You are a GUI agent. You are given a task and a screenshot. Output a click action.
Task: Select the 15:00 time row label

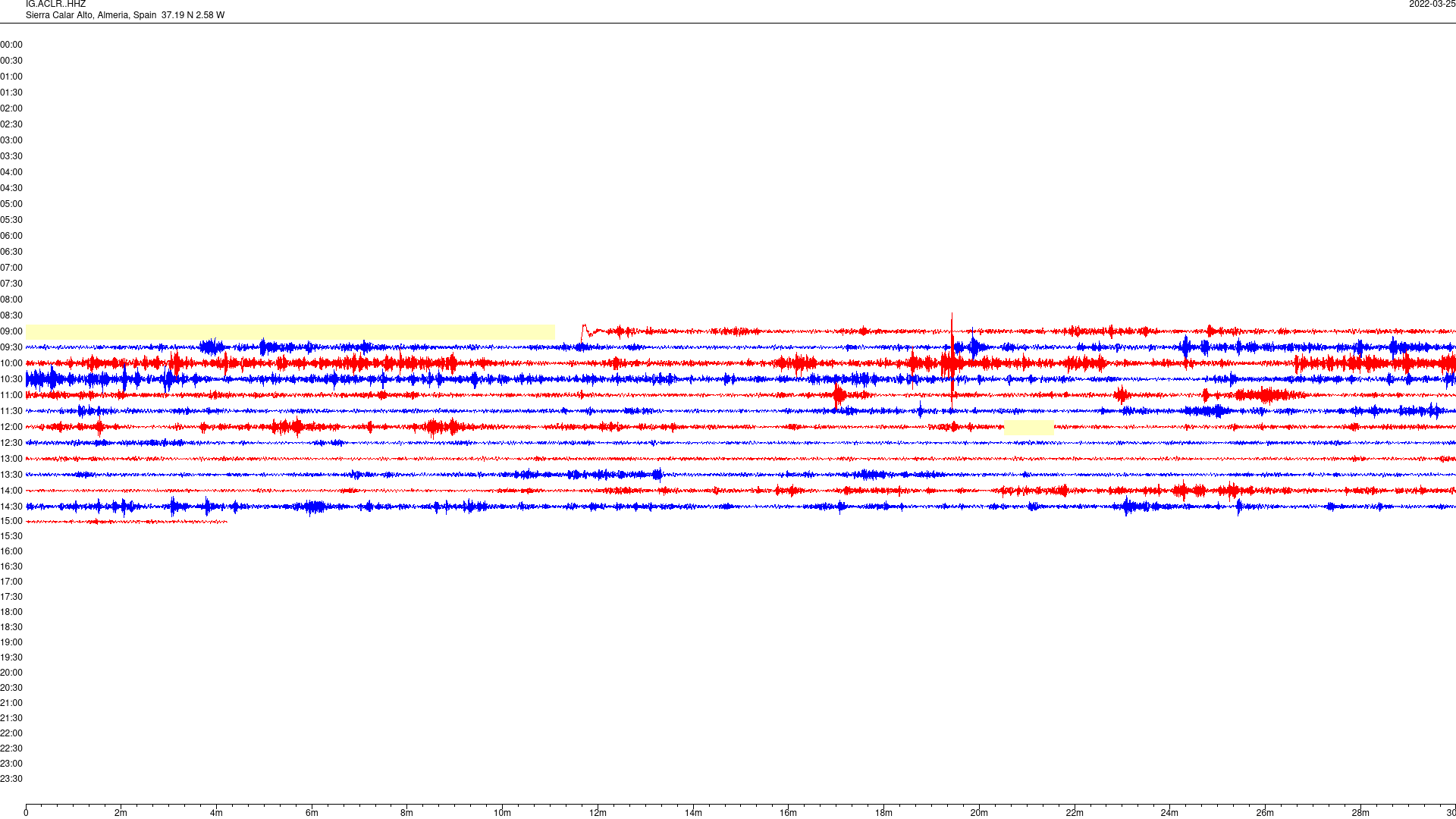tap(11, 521)
